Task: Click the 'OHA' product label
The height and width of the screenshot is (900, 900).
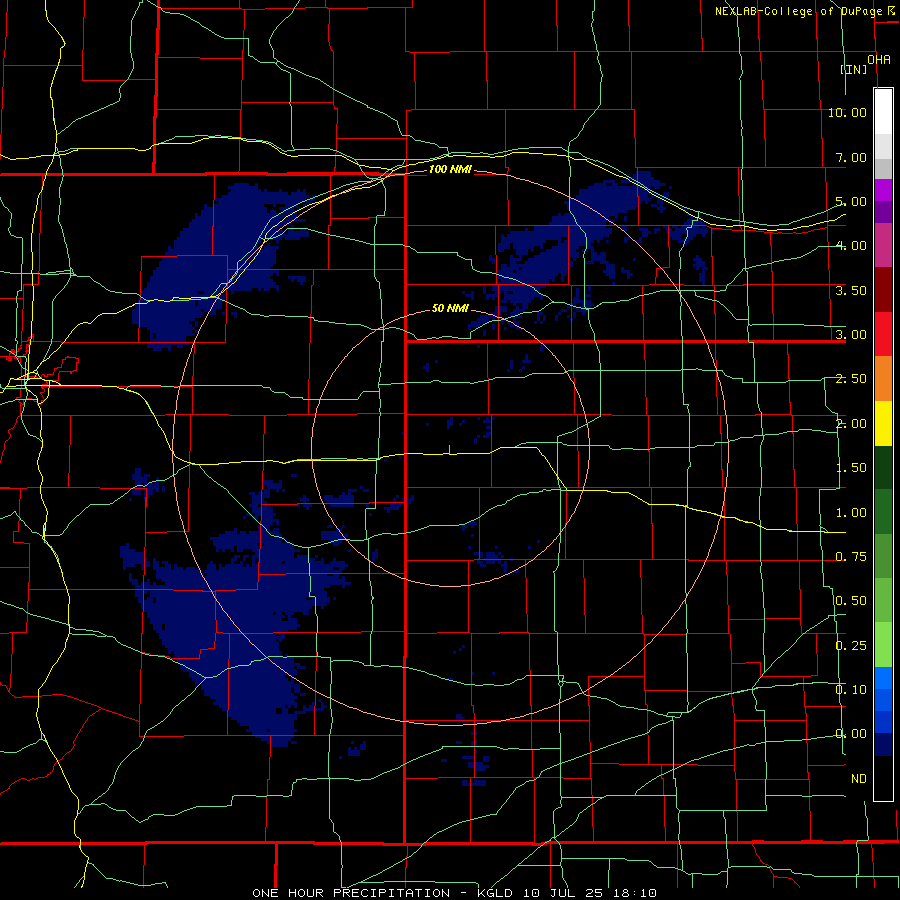Action: click(x=879, y=60)
